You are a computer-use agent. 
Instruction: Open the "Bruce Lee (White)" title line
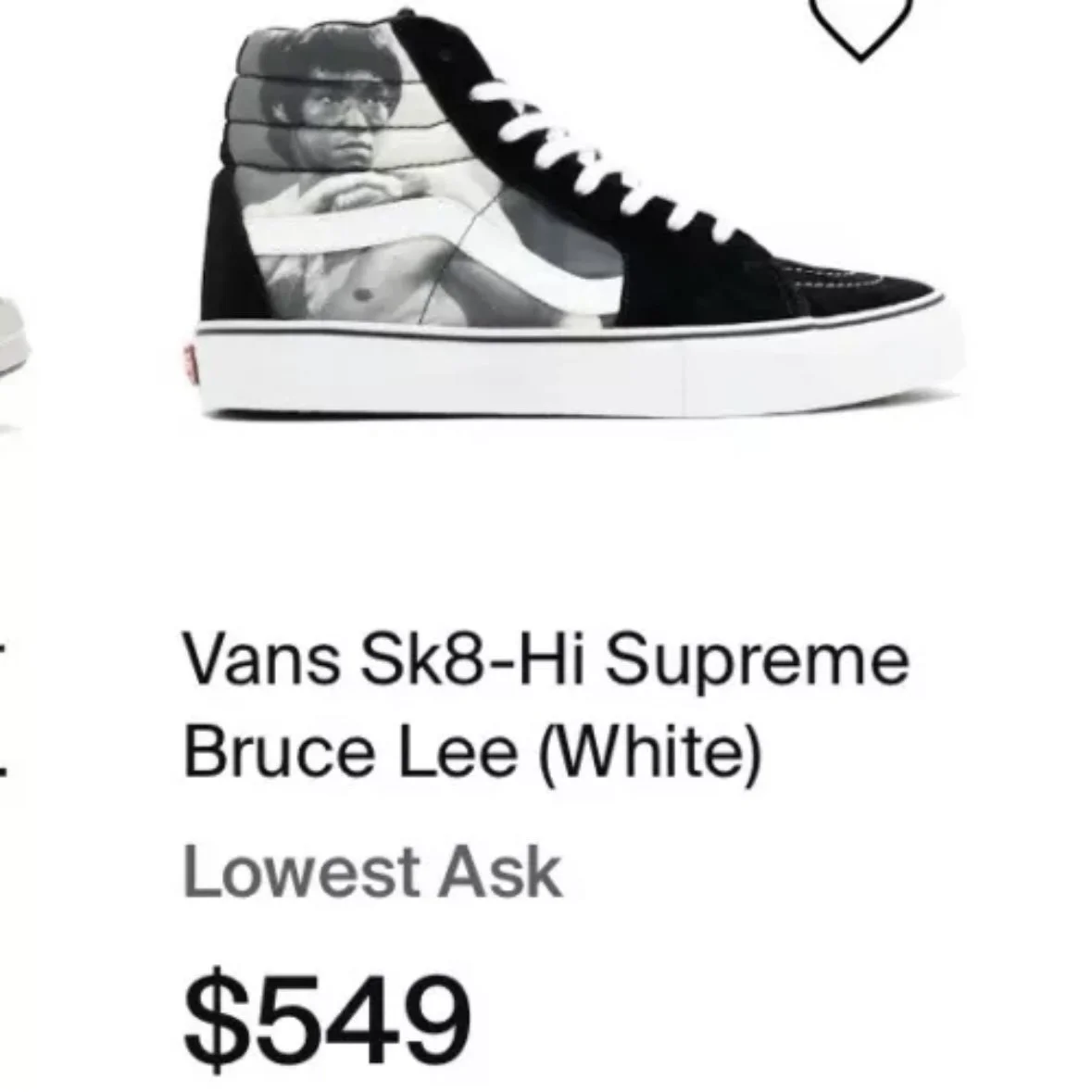click(472, 754)
